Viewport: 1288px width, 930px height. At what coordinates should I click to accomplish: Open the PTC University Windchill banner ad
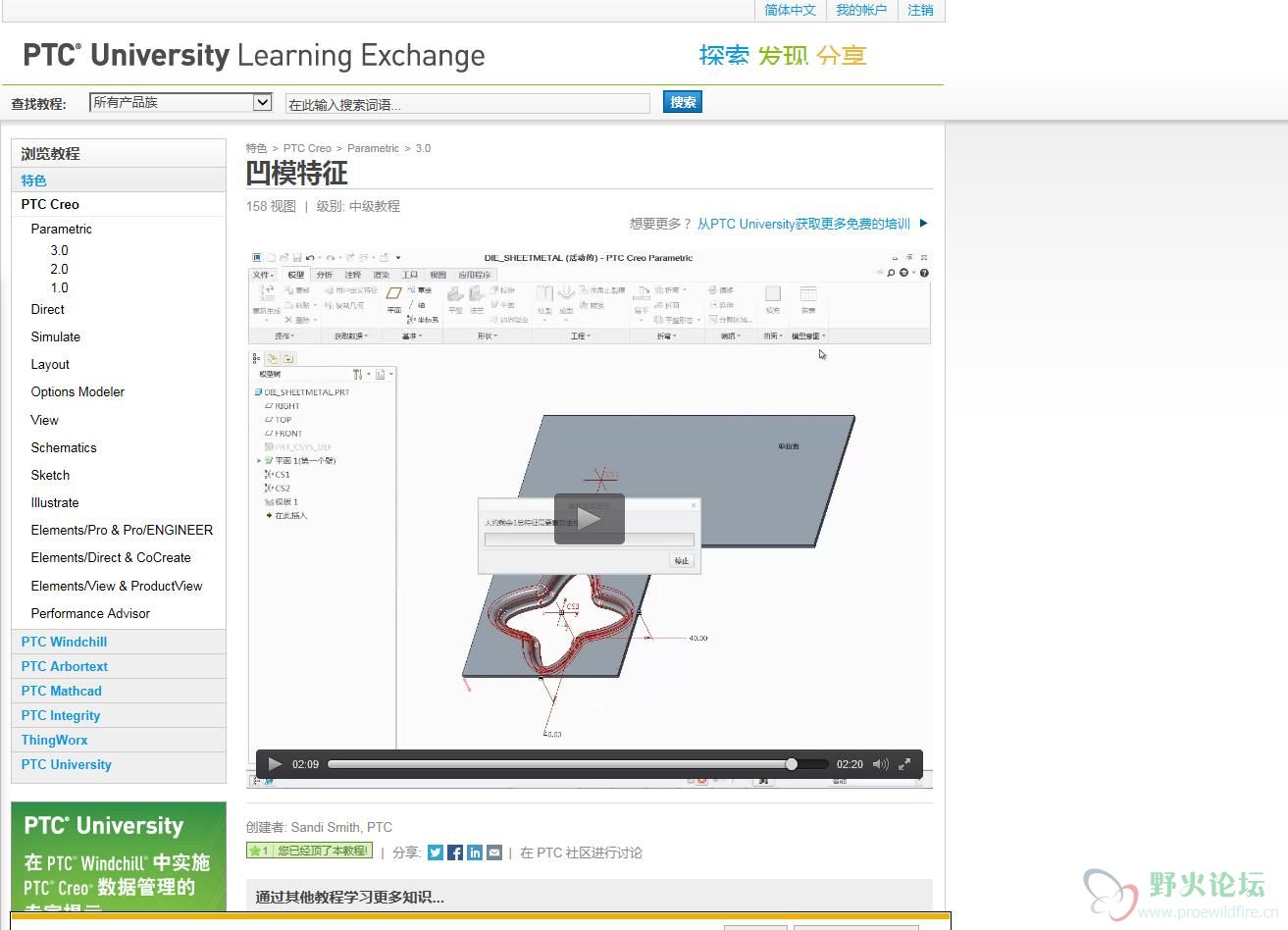point(119,858)
